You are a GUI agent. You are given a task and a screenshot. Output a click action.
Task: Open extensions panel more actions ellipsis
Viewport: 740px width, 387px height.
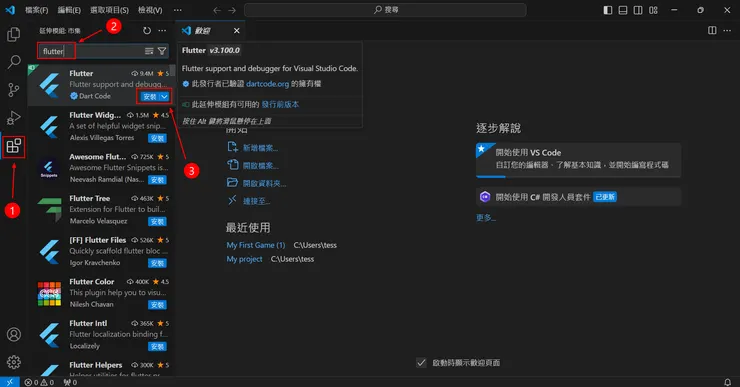[x=162, y=31]
